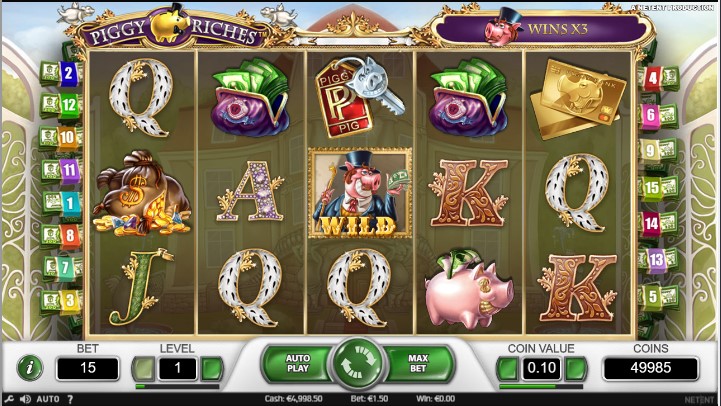Decrease coin value with left stepper
The width and height of the screenshot is (721, 406).
508,368
